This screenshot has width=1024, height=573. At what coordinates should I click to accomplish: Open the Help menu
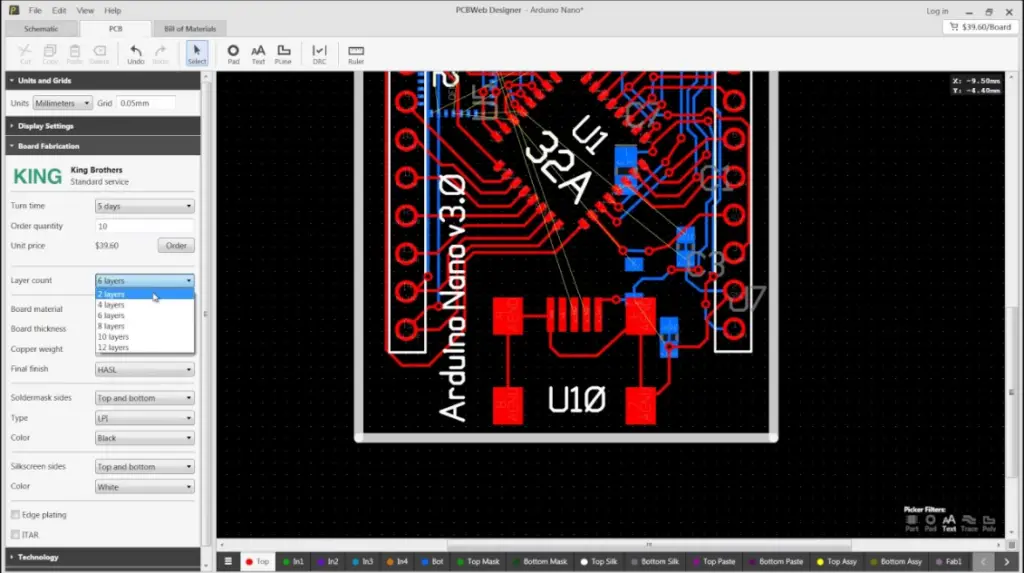pos(112,10)
